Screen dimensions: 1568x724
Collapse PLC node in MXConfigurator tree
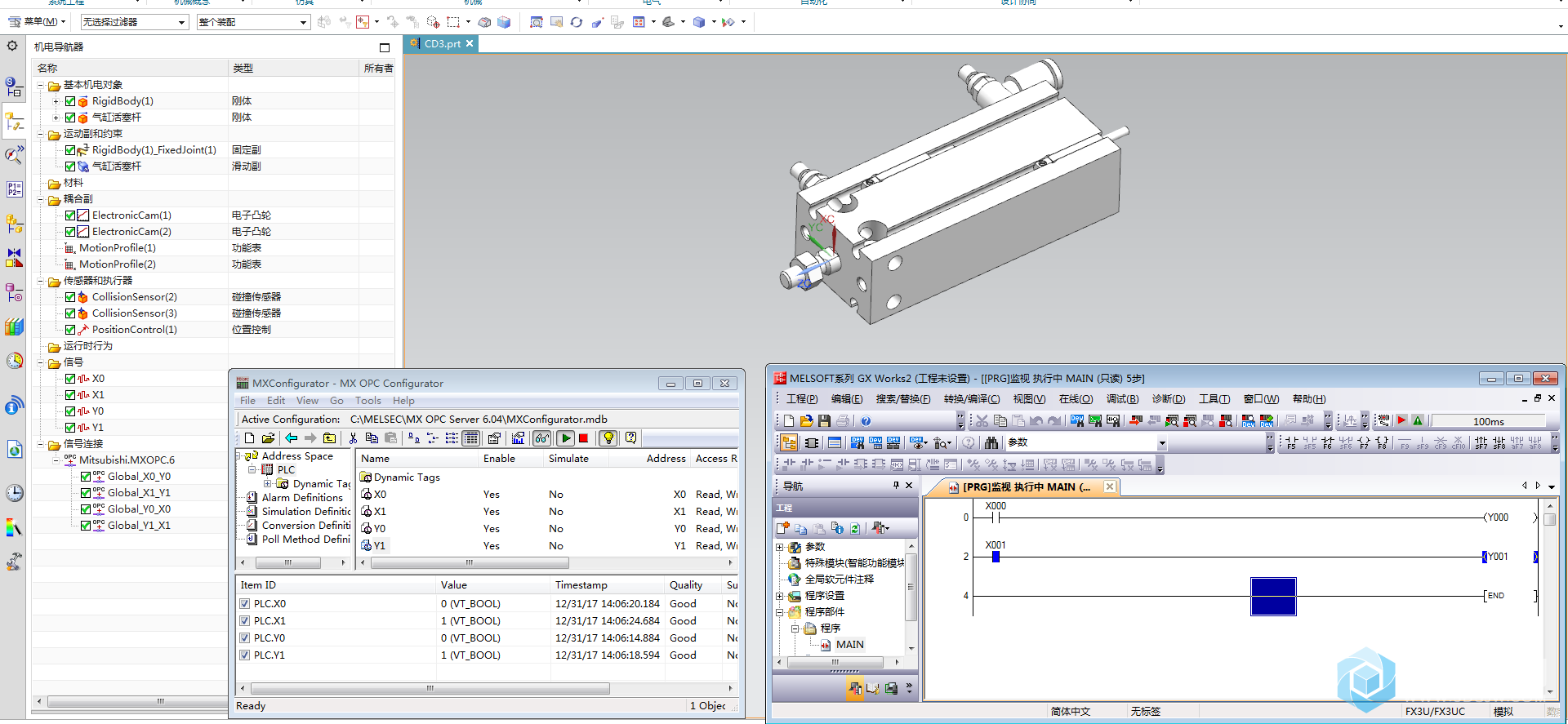click(x=252, y=469)
